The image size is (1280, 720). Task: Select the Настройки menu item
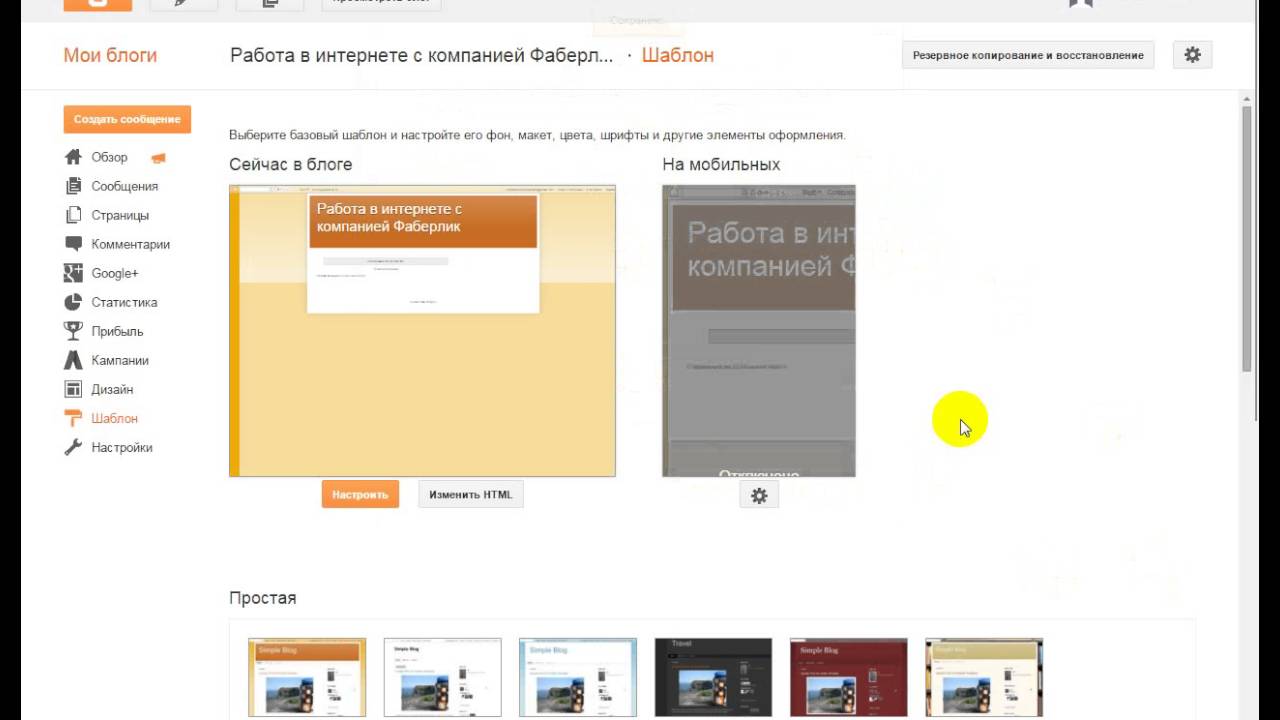tap(122, 447)
